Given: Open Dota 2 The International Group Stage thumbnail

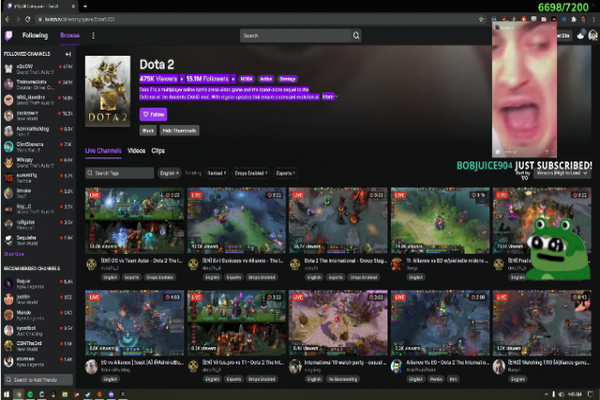Looking at the screenshot, I should [338, 220].
